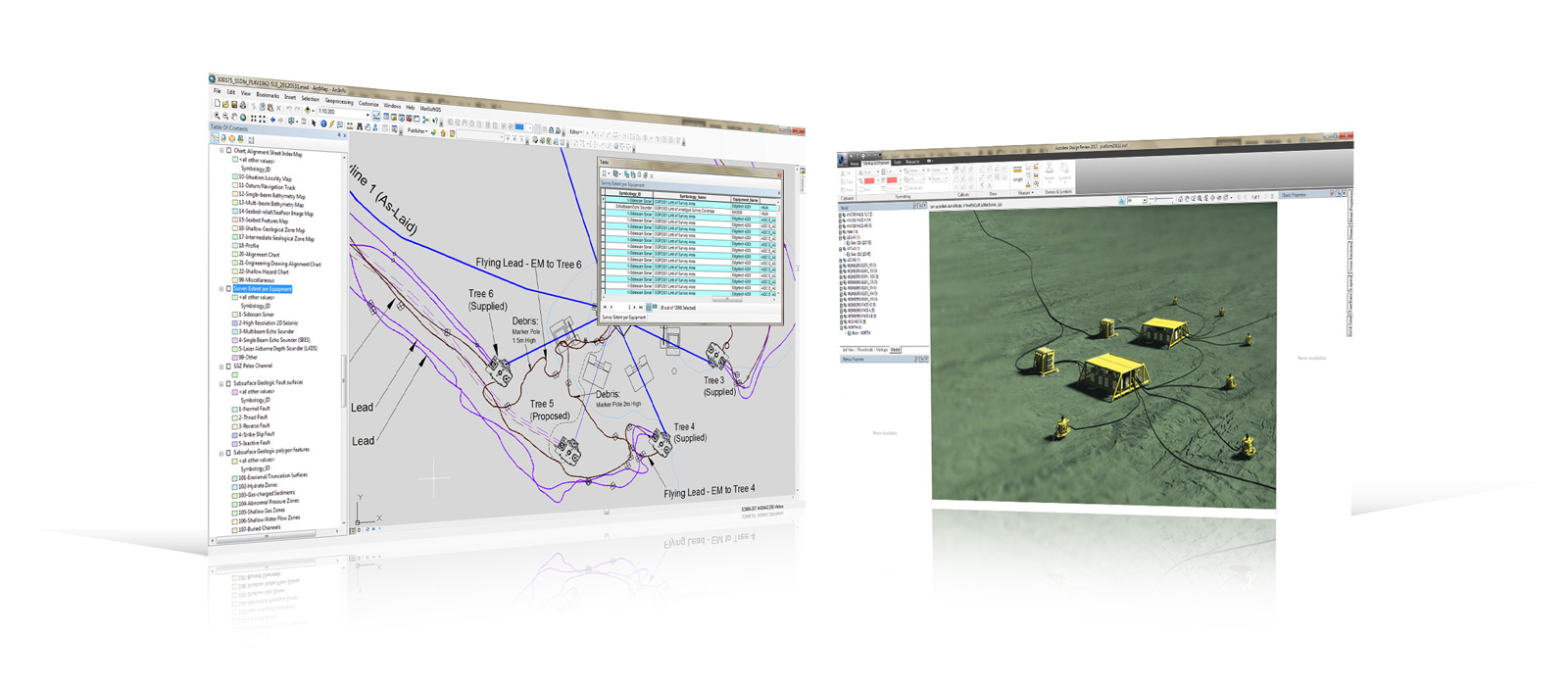Viewport: 1568px width, 686px height.
Task: Collapse the Subsurface Geologic polygon features layer
Action: pyautogui.click(x=220, y=454)
